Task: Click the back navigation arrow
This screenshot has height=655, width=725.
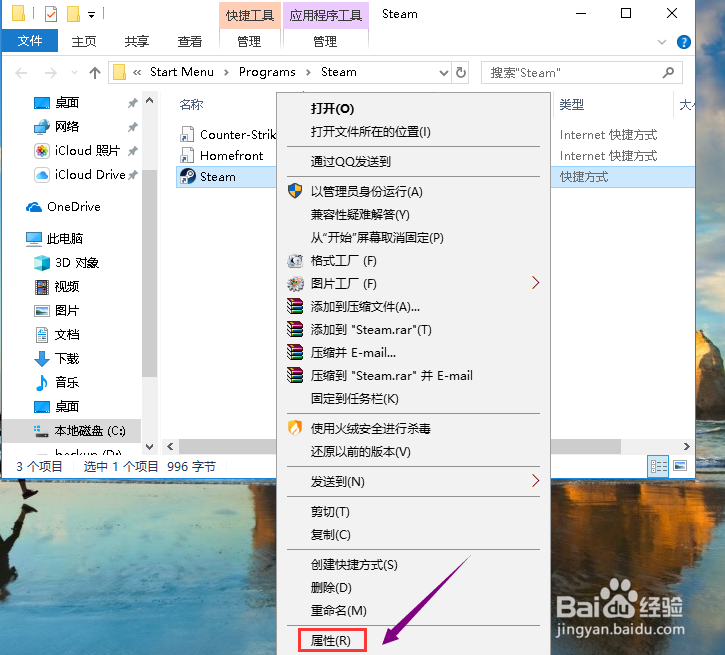Action: click(x=21, y=73)
